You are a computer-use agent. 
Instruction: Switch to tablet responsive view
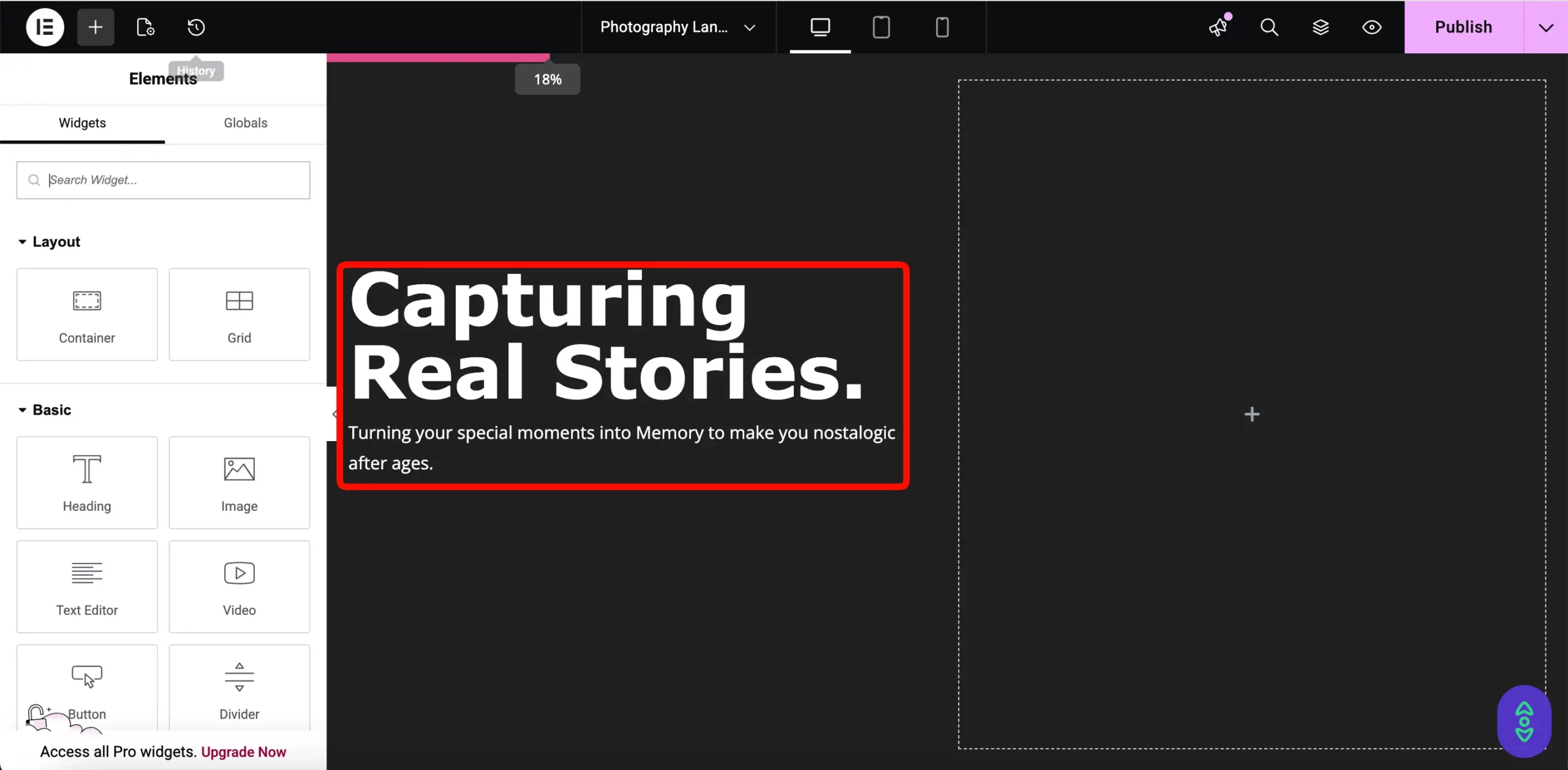pos(881,27)
